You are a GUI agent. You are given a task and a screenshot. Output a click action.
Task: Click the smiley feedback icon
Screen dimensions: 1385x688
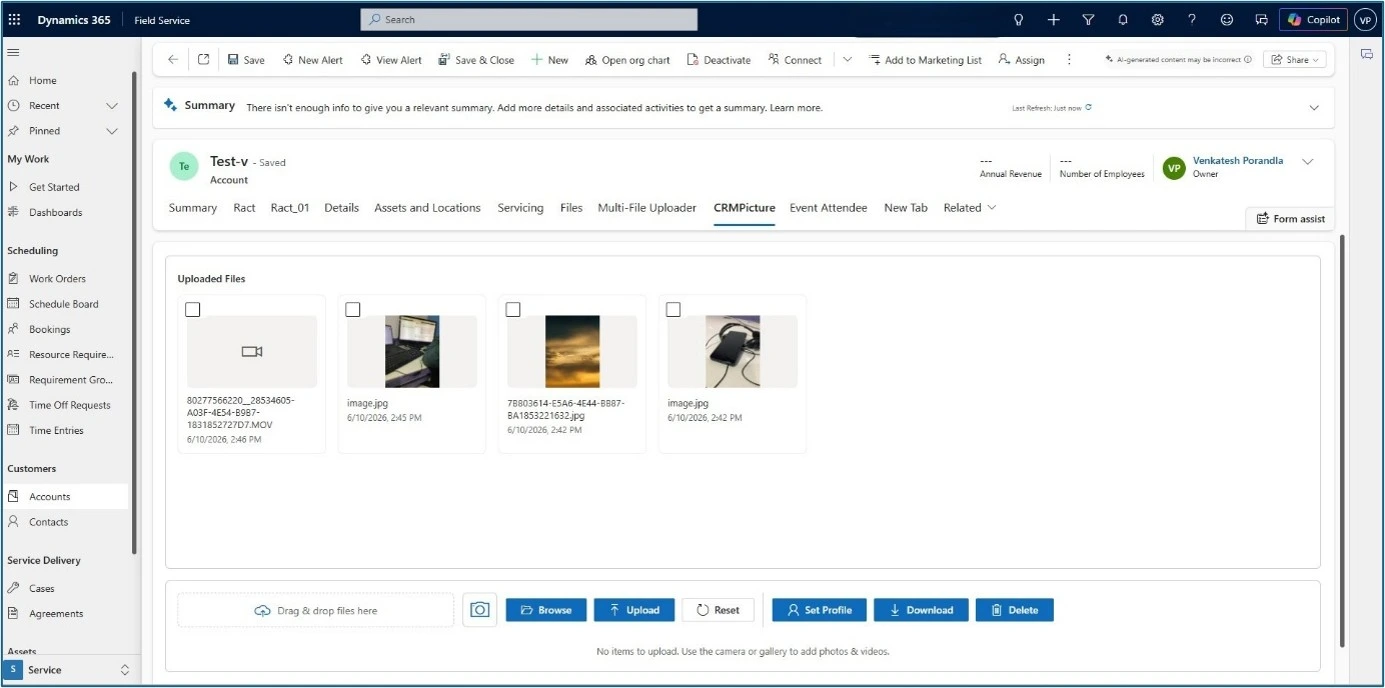pyautogui.click(x=1227, y=19)
